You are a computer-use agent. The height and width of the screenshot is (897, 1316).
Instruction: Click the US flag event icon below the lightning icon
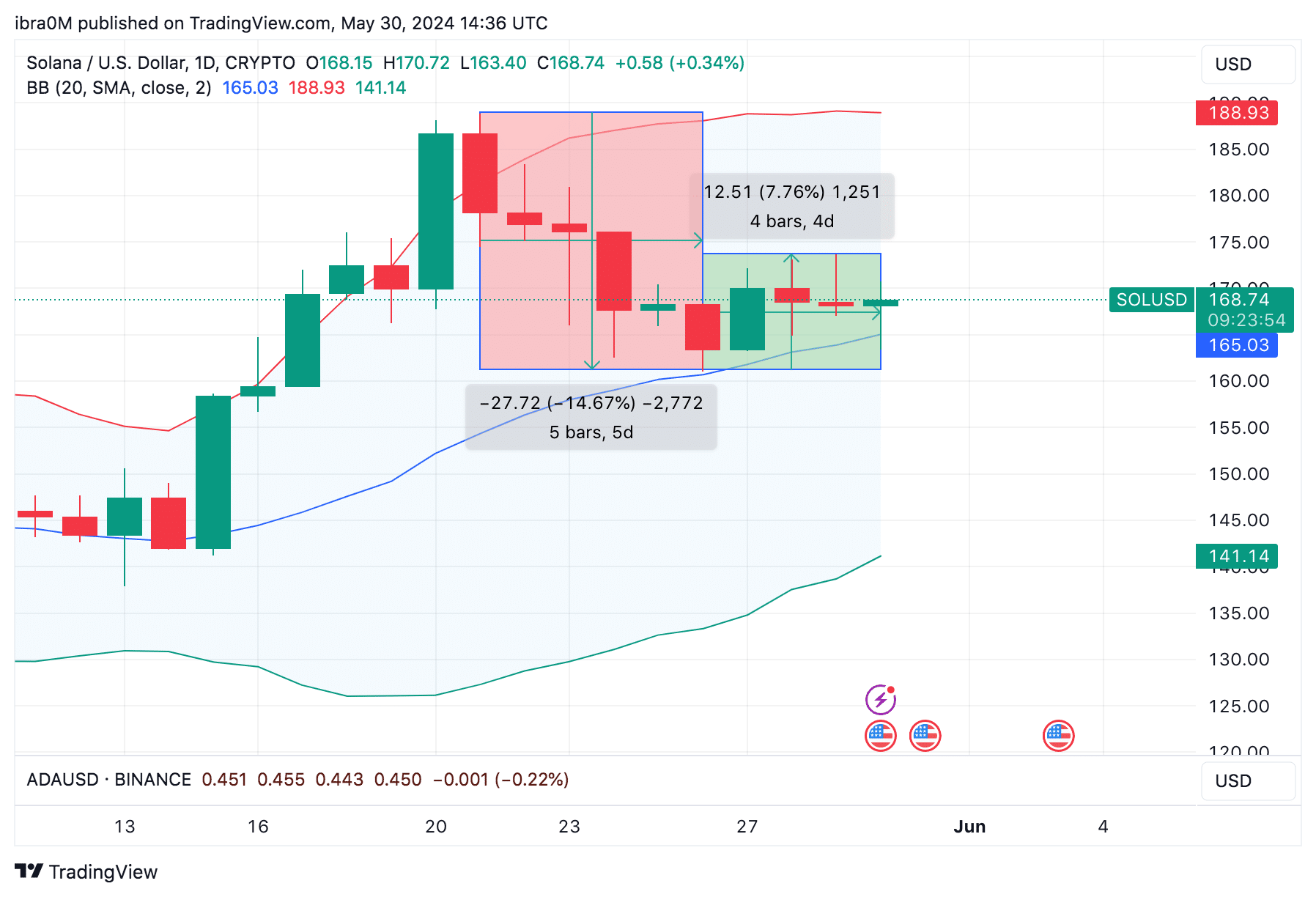881,736
